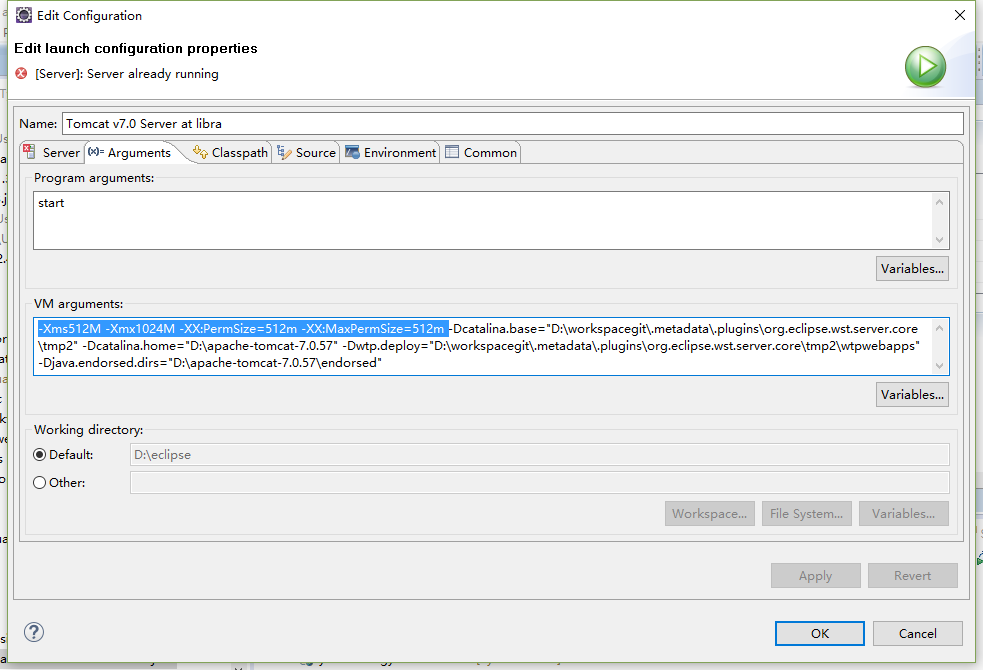
Task: Close the Edit Configuration dialog with X
Action: 960,15
